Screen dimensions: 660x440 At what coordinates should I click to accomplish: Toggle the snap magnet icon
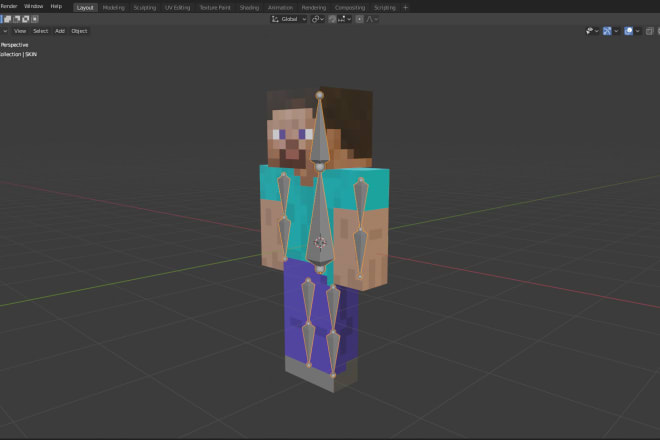coord(332,19)
